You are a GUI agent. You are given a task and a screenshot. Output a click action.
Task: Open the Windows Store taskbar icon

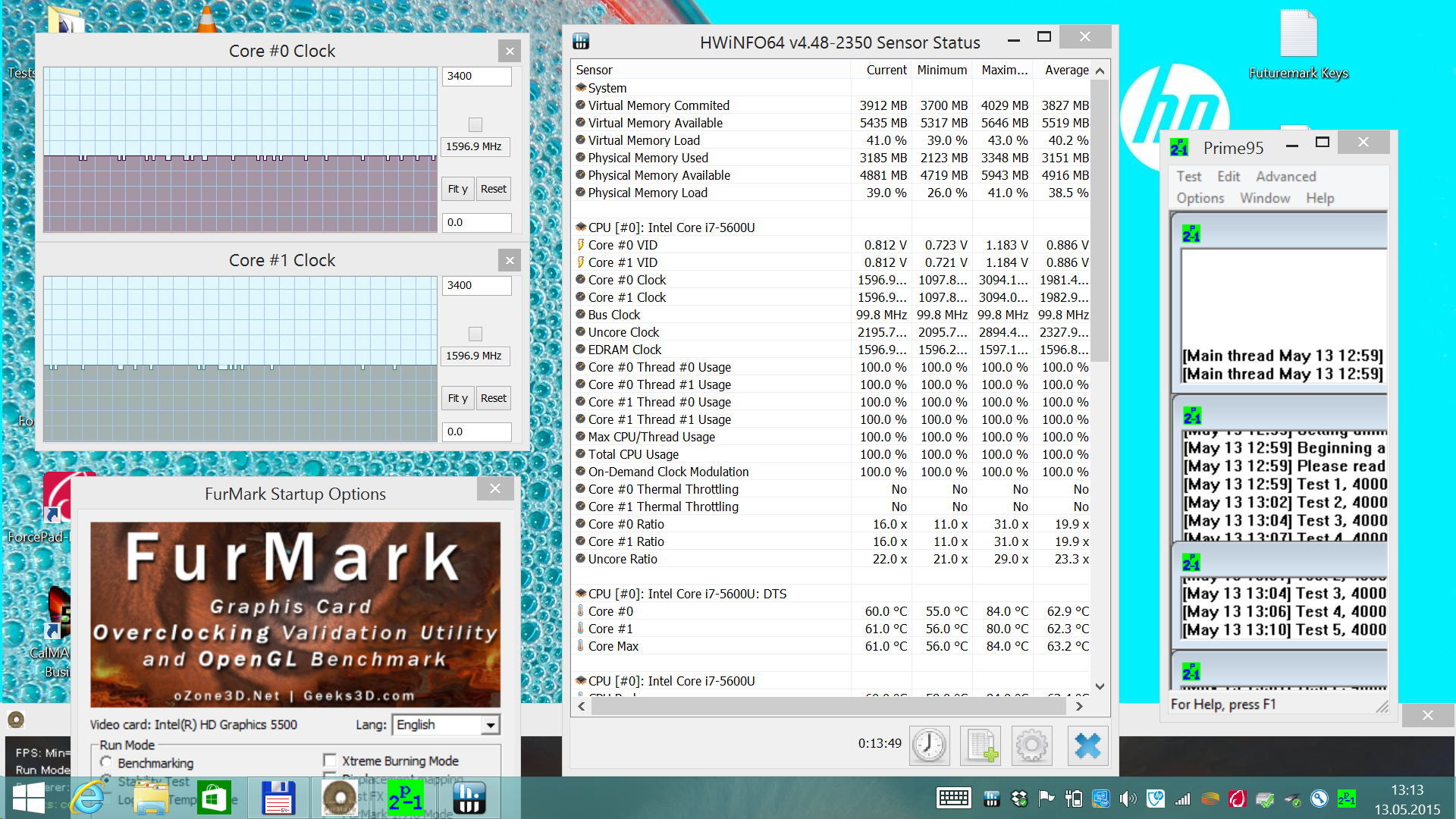[214, 798]
